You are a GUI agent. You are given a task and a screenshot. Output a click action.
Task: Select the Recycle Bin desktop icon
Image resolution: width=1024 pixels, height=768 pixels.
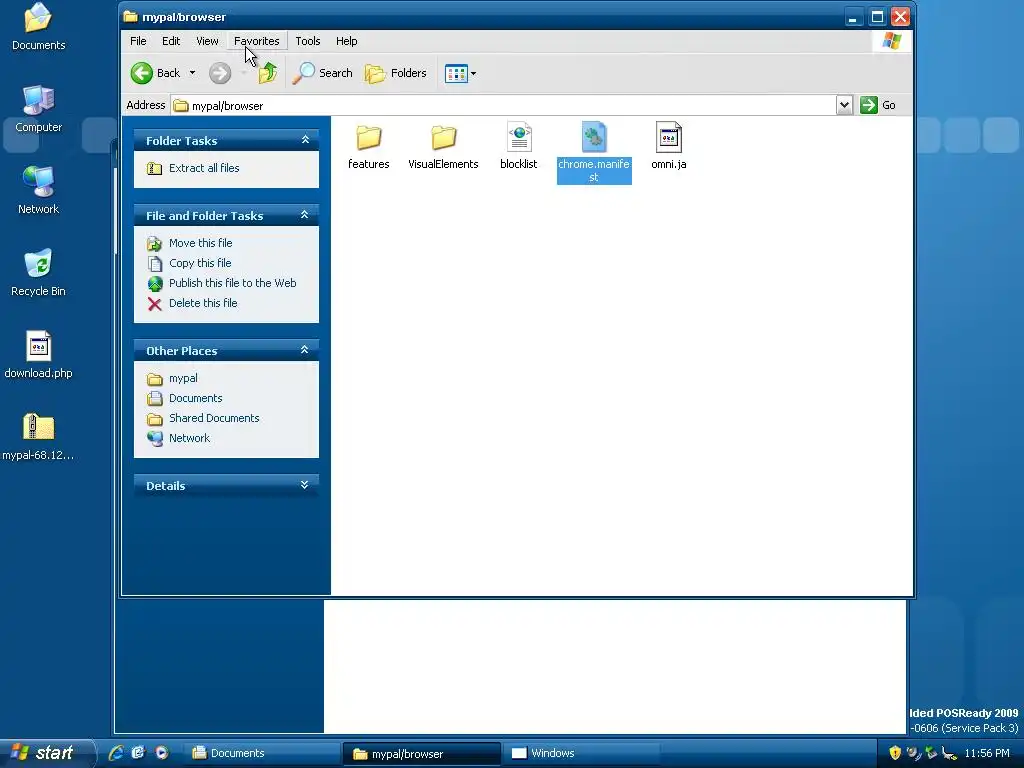[x=38, y=272]
